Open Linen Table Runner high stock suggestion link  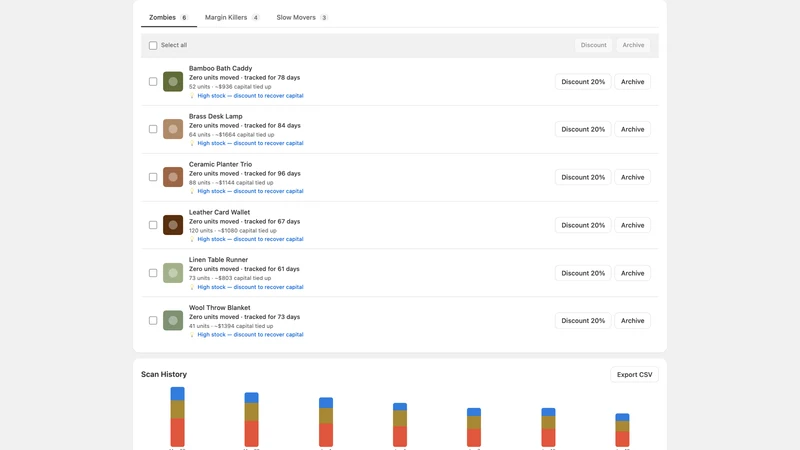[x=251, y=287]
